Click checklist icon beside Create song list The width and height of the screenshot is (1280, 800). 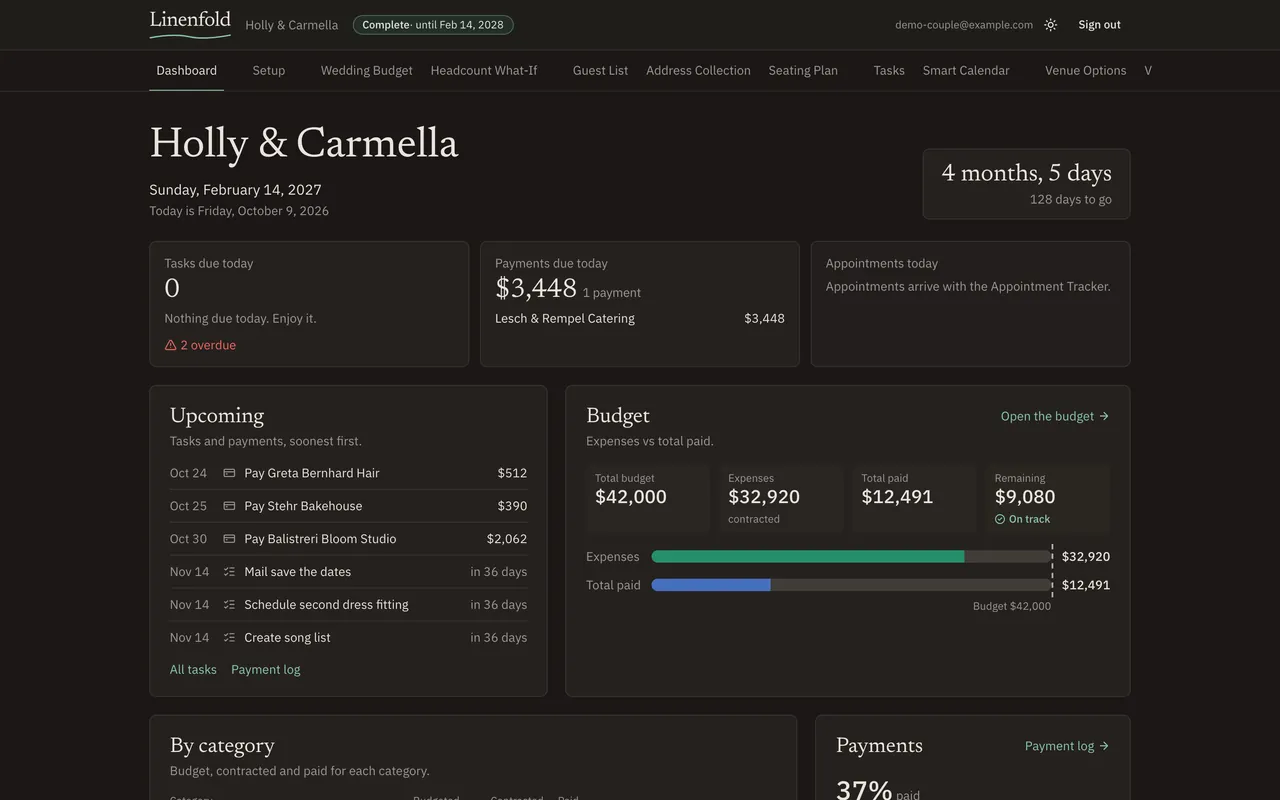pyautogui.click(x=229, y=638)
